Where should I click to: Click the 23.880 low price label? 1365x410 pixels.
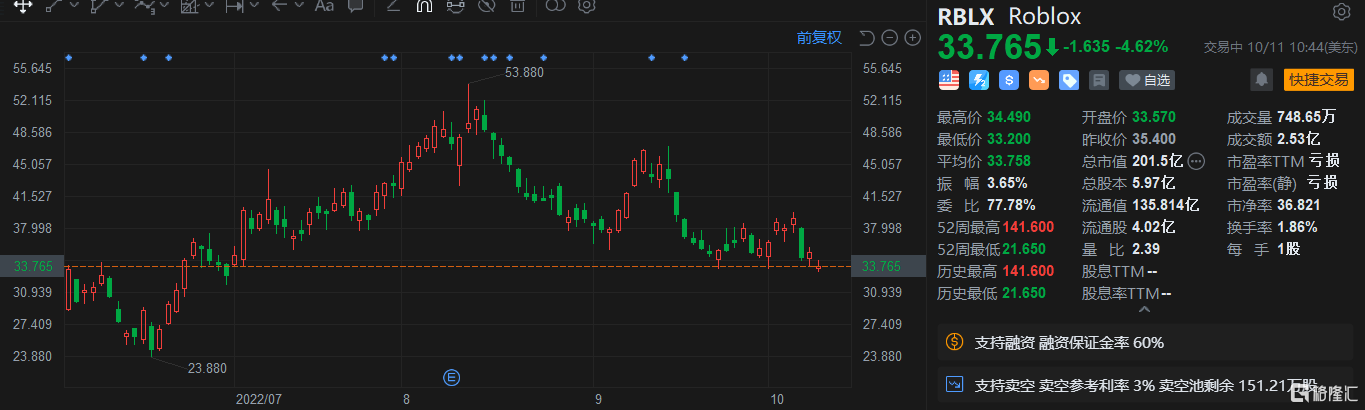pyautogui.click(x=207, y=368)
